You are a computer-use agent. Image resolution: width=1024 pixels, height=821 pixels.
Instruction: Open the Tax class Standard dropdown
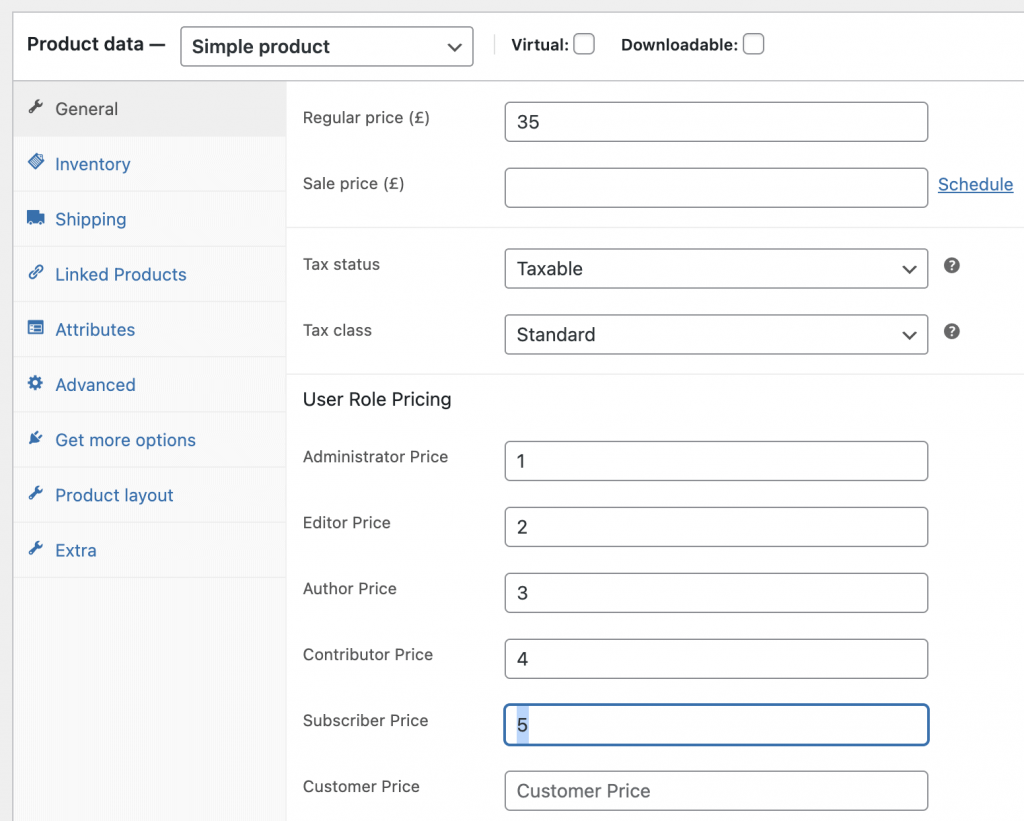coord(715,335)
